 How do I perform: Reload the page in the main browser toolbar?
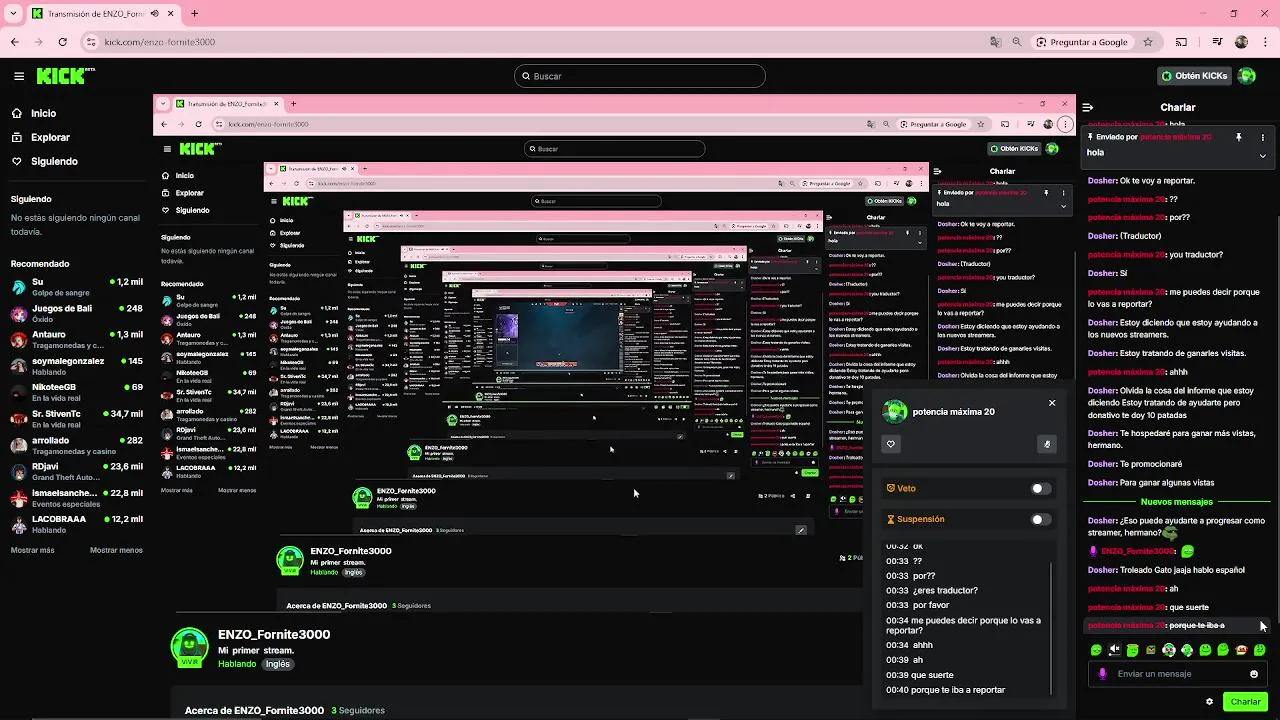[x=63, y=42]
